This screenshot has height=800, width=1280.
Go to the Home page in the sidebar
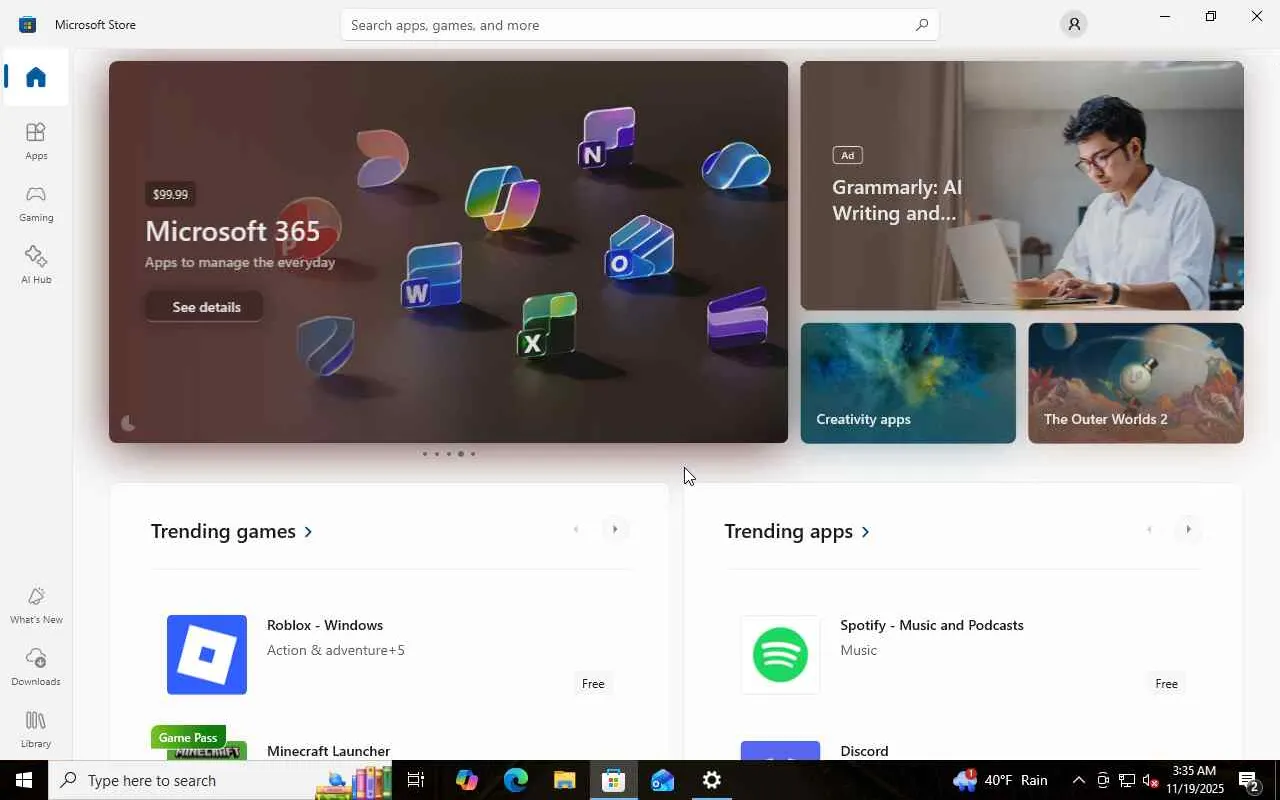pos(36,77)
